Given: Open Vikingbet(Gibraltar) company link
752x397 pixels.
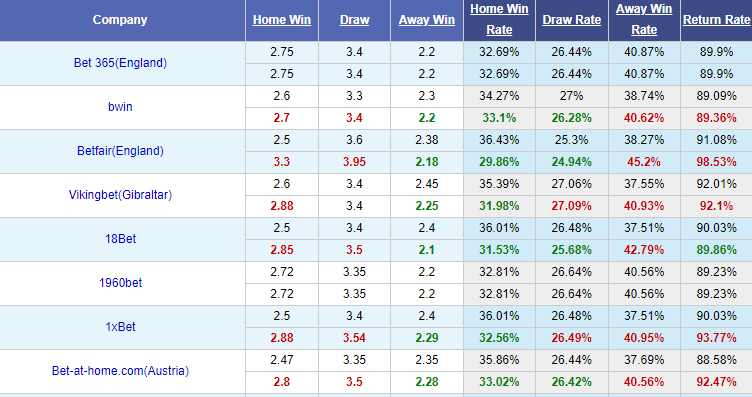Looking at the screenshot, I should (120, 195).
